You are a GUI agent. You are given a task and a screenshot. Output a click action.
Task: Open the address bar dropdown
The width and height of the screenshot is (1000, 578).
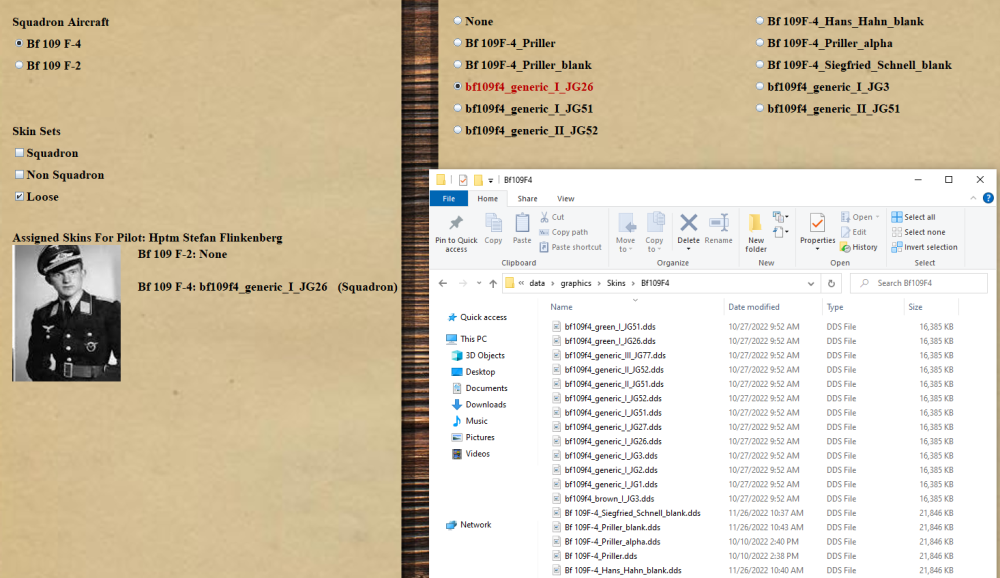[812, 283]
